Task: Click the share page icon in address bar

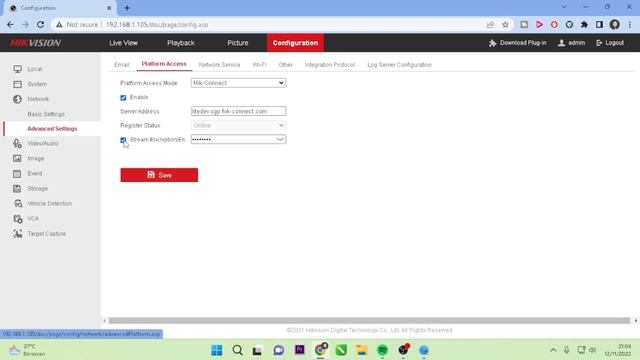Action: (490, 24)
